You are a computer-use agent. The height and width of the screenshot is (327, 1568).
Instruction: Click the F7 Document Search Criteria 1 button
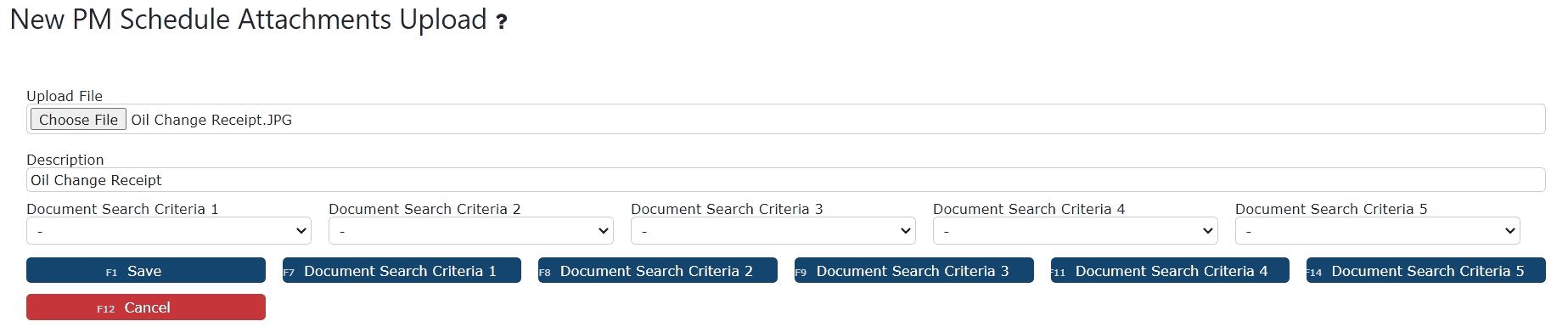pyautogui.click(x=402, y=271)
